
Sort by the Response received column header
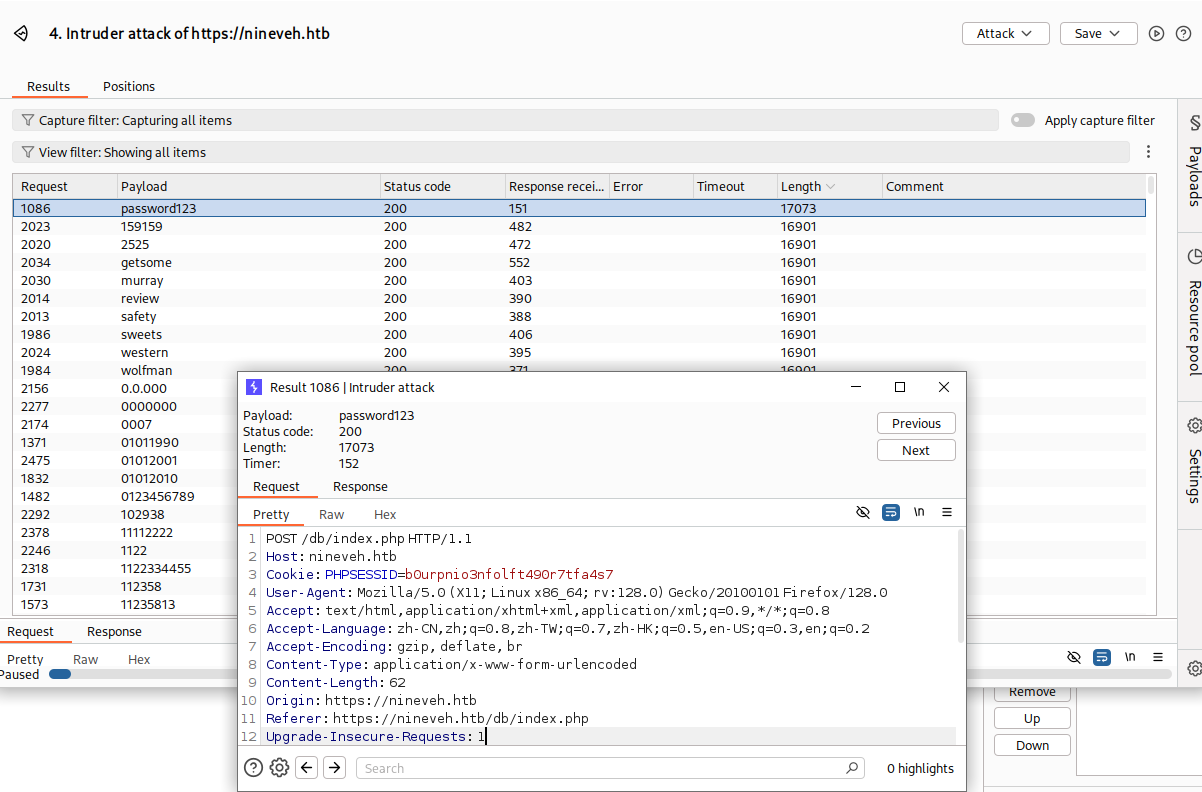coord(557,187)
